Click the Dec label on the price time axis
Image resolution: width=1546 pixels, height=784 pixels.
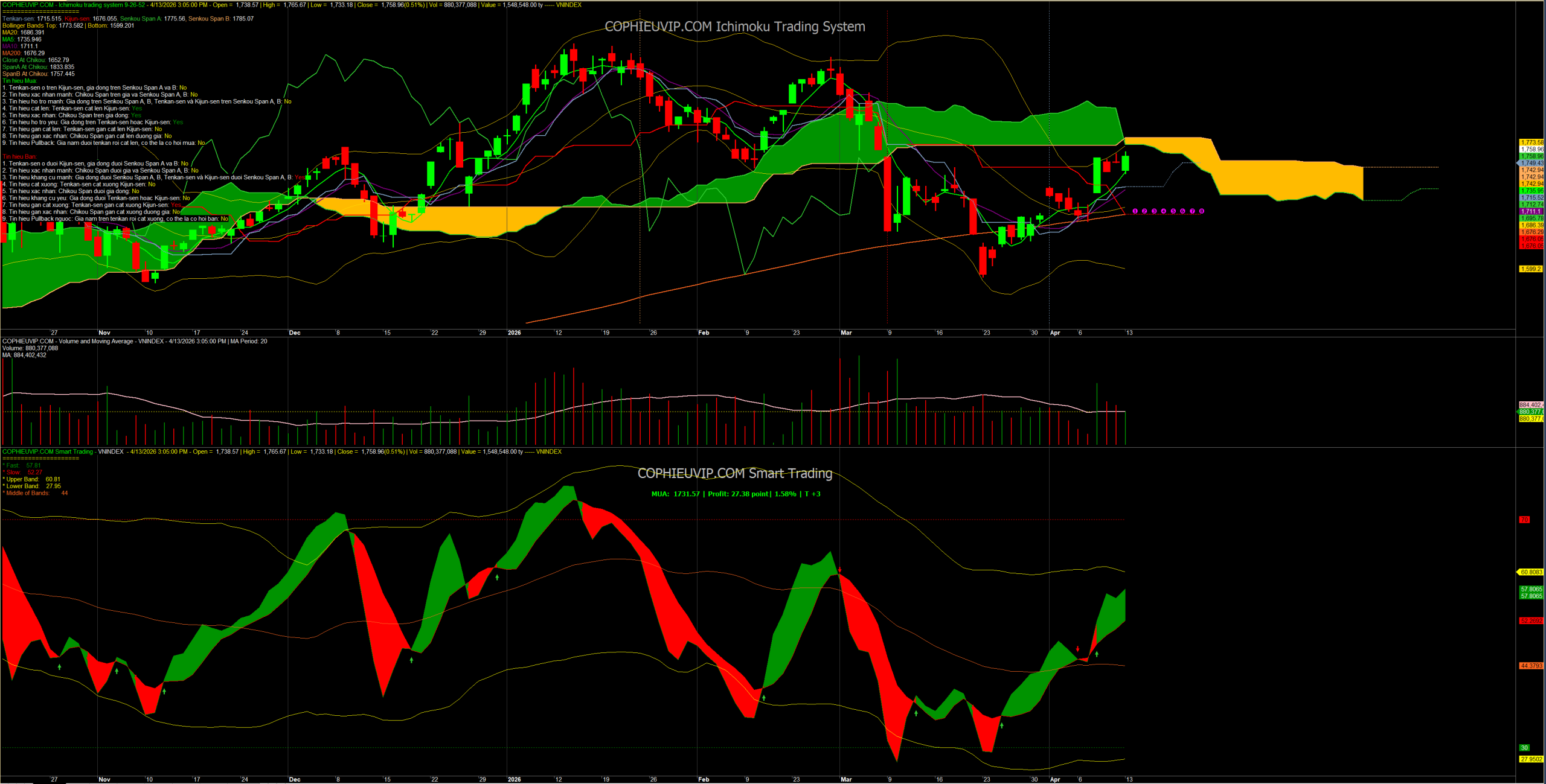tap(294, 333)
